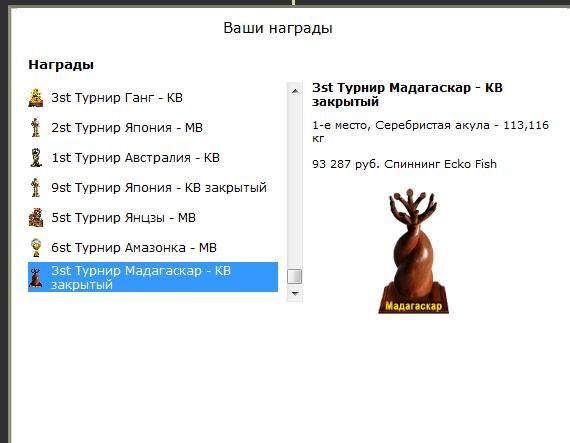Click the awards list scrollbar thumb

coord(295,276)
